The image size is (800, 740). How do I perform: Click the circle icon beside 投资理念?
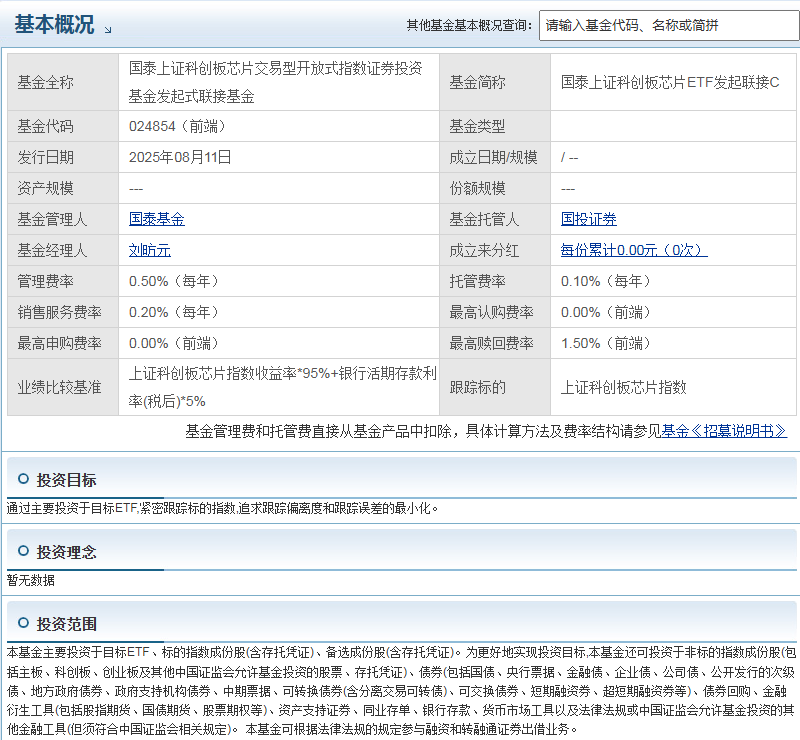[23, 551]
